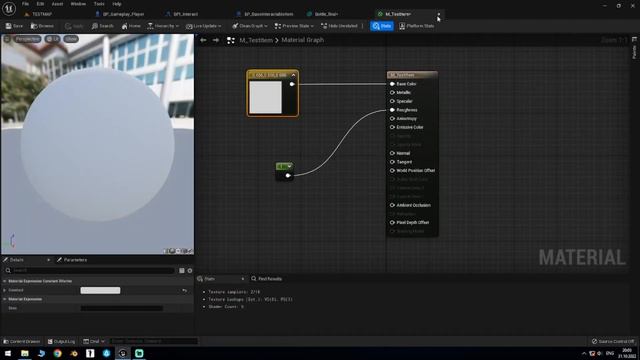This screenshot has height=360, width=640.
Task: Click the graph back navigation arrow
Action: click(203, 40)
